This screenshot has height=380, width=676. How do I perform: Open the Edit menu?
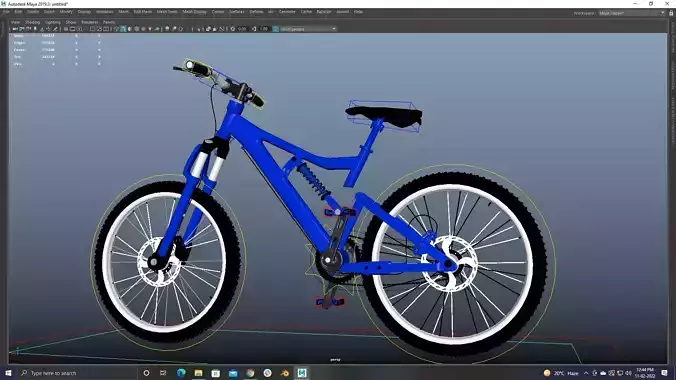click(18, 12)
